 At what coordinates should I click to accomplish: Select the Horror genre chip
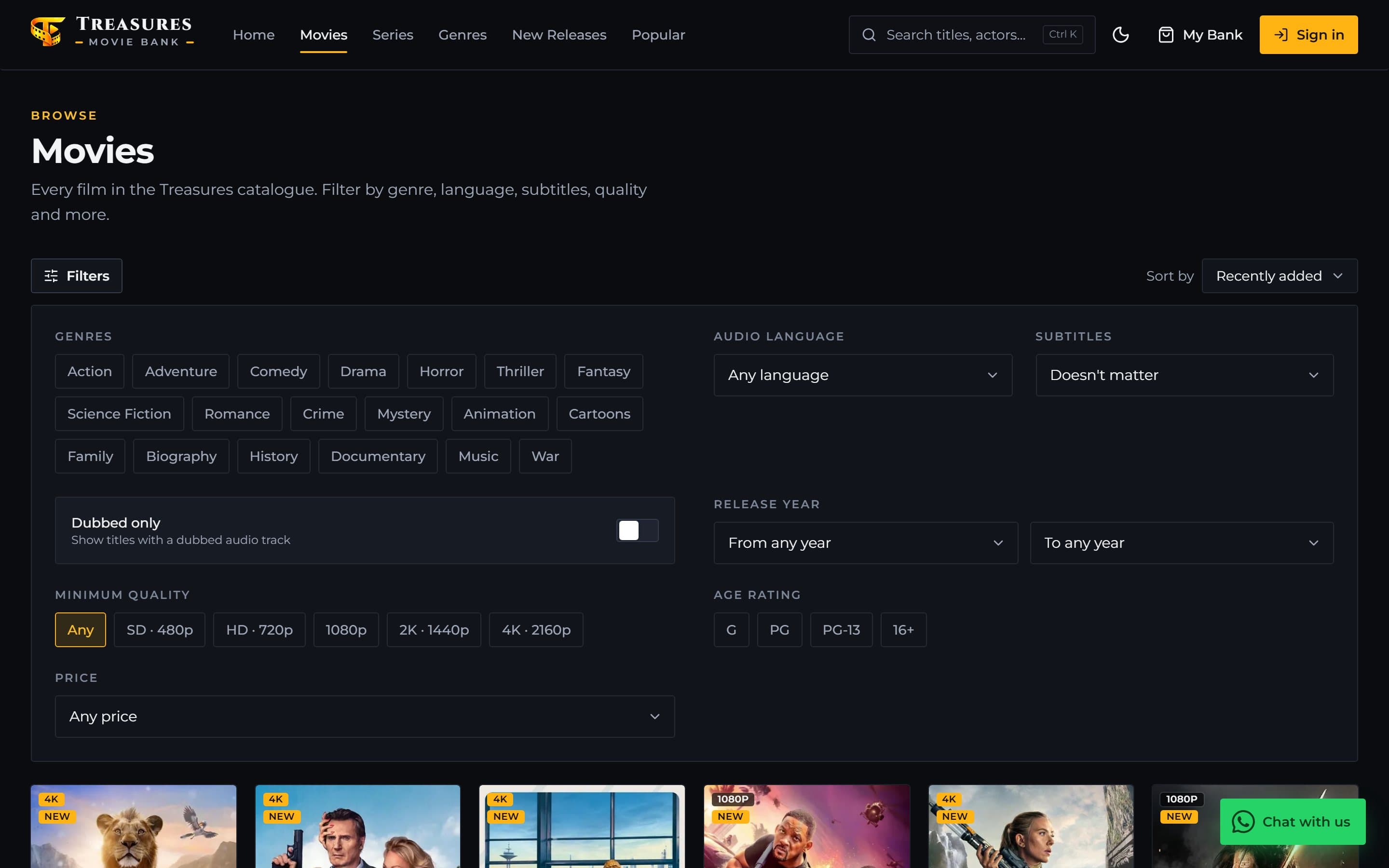pos(441,371)
